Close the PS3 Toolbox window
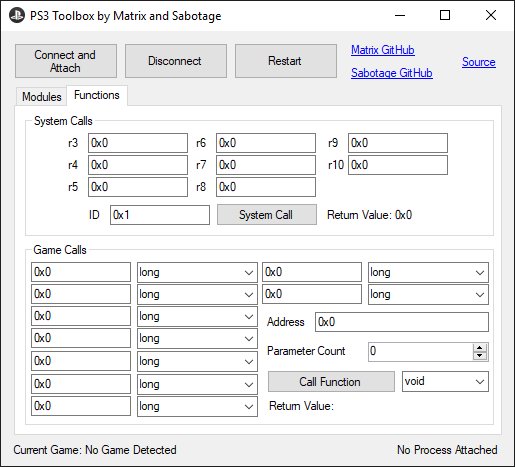This screenshot has height=467, width=515. pos(491,15)
